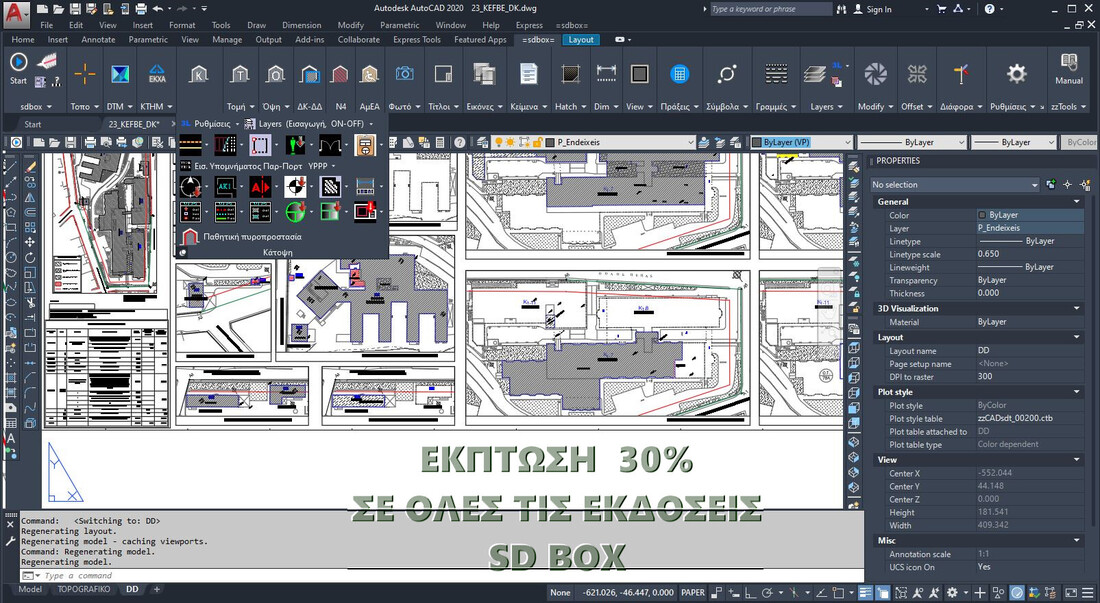Click the Ρυθμίσεις gear icon in ribbon
Viewport: 1100px width, 603px height.
click(x=1016, y=74)
